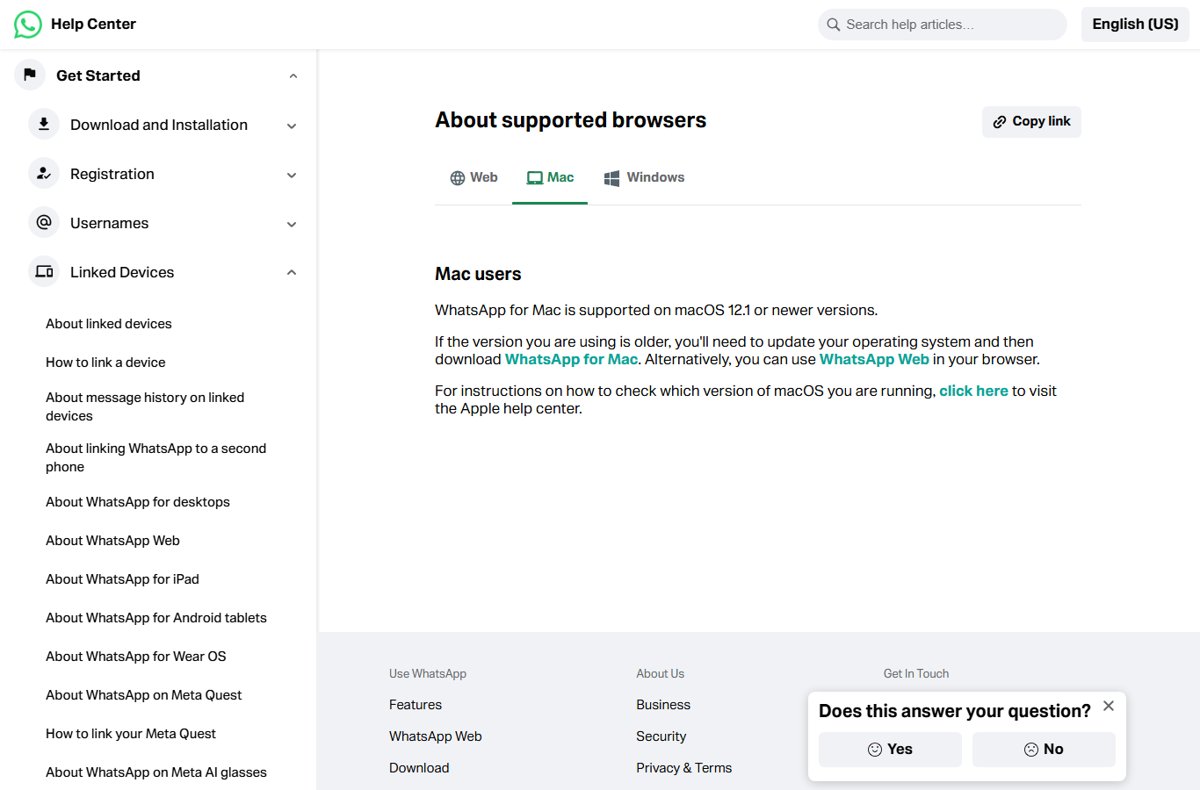
Task: Dismiss the feedback popup with X
Action: tap(1108, 706)
